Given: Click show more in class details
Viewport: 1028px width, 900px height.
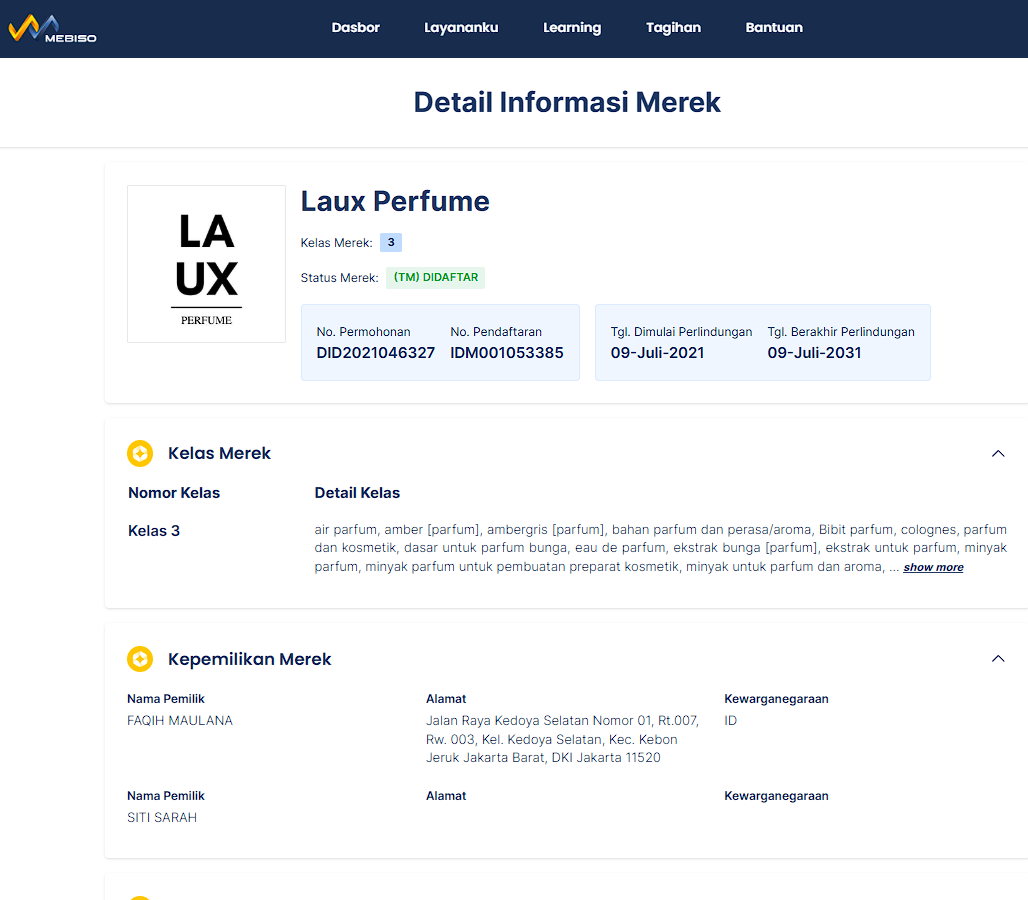Looking at the screenshot, I should 933,568.
